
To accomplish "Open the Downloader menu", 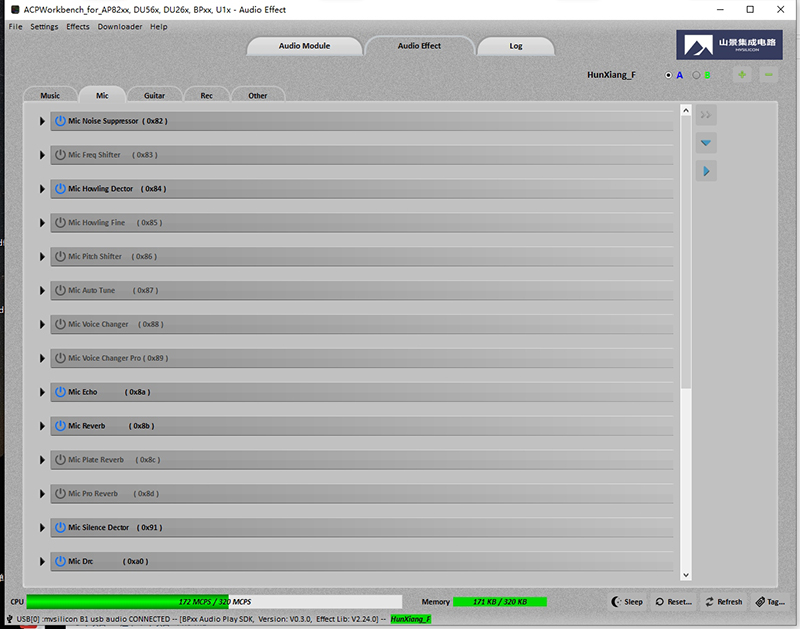I will (119, 27).
